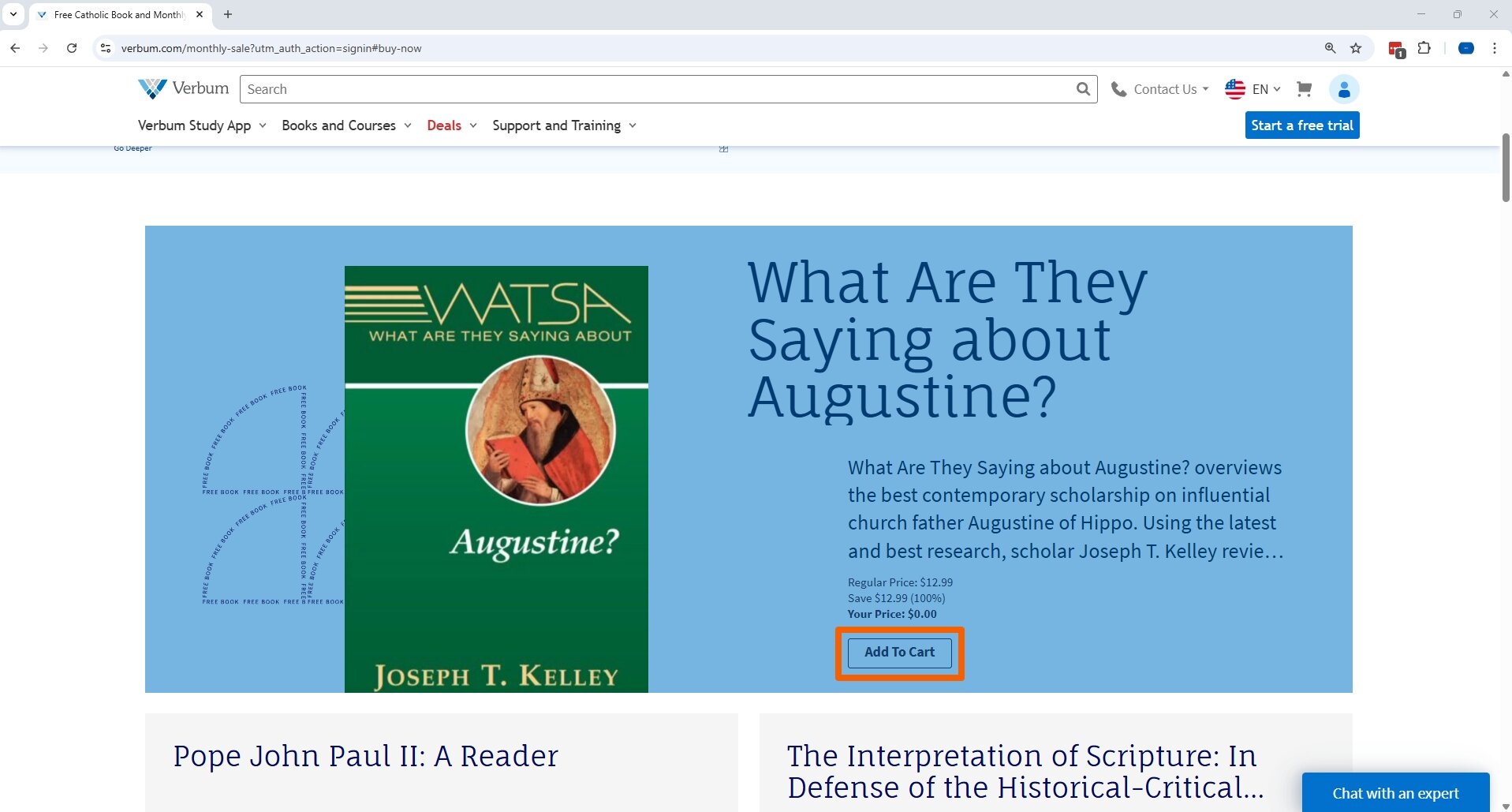Open the EN language dropdown

point(1266,89)
